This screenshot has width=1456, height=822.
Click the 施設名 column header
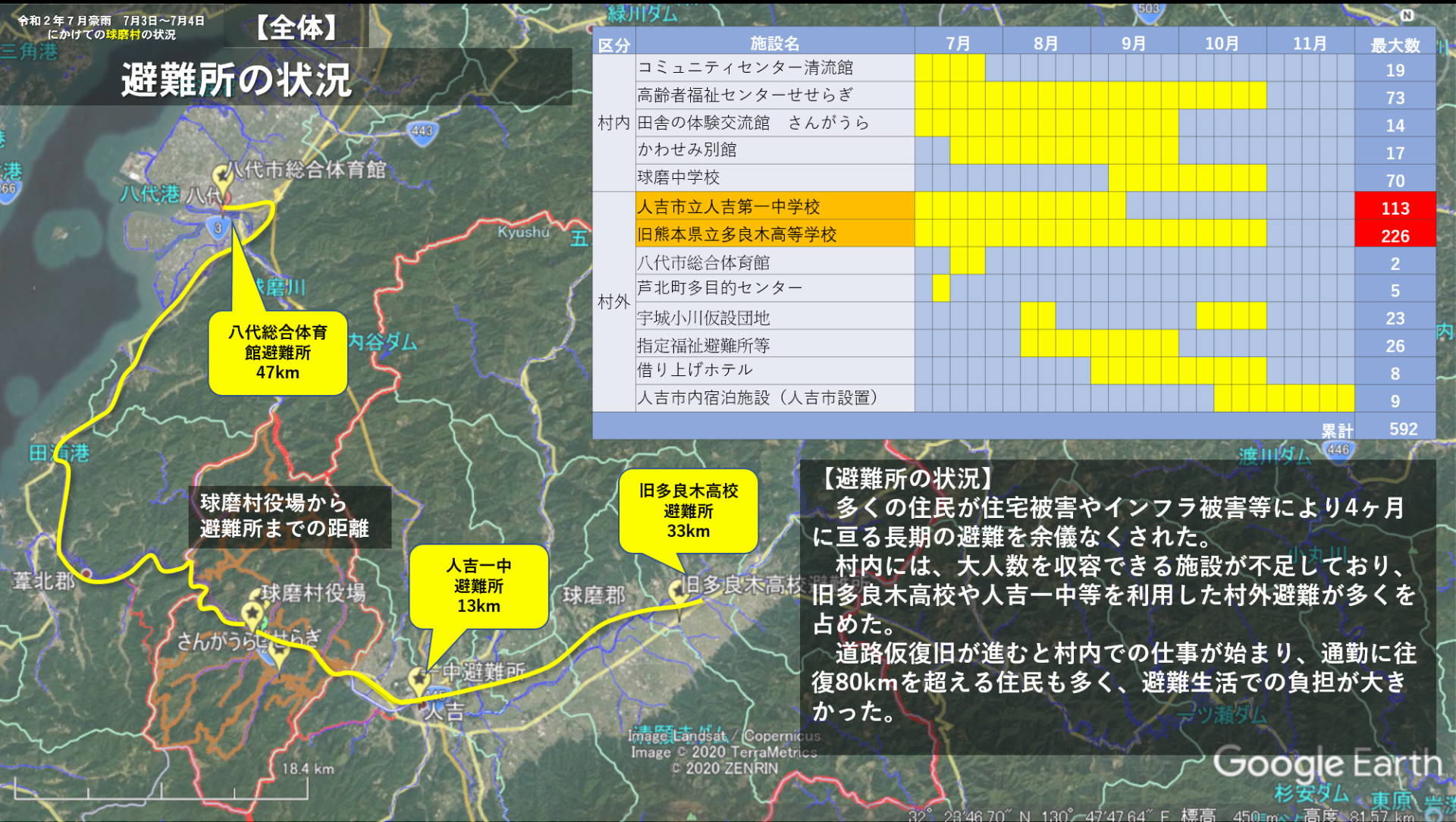pos(775,43)
